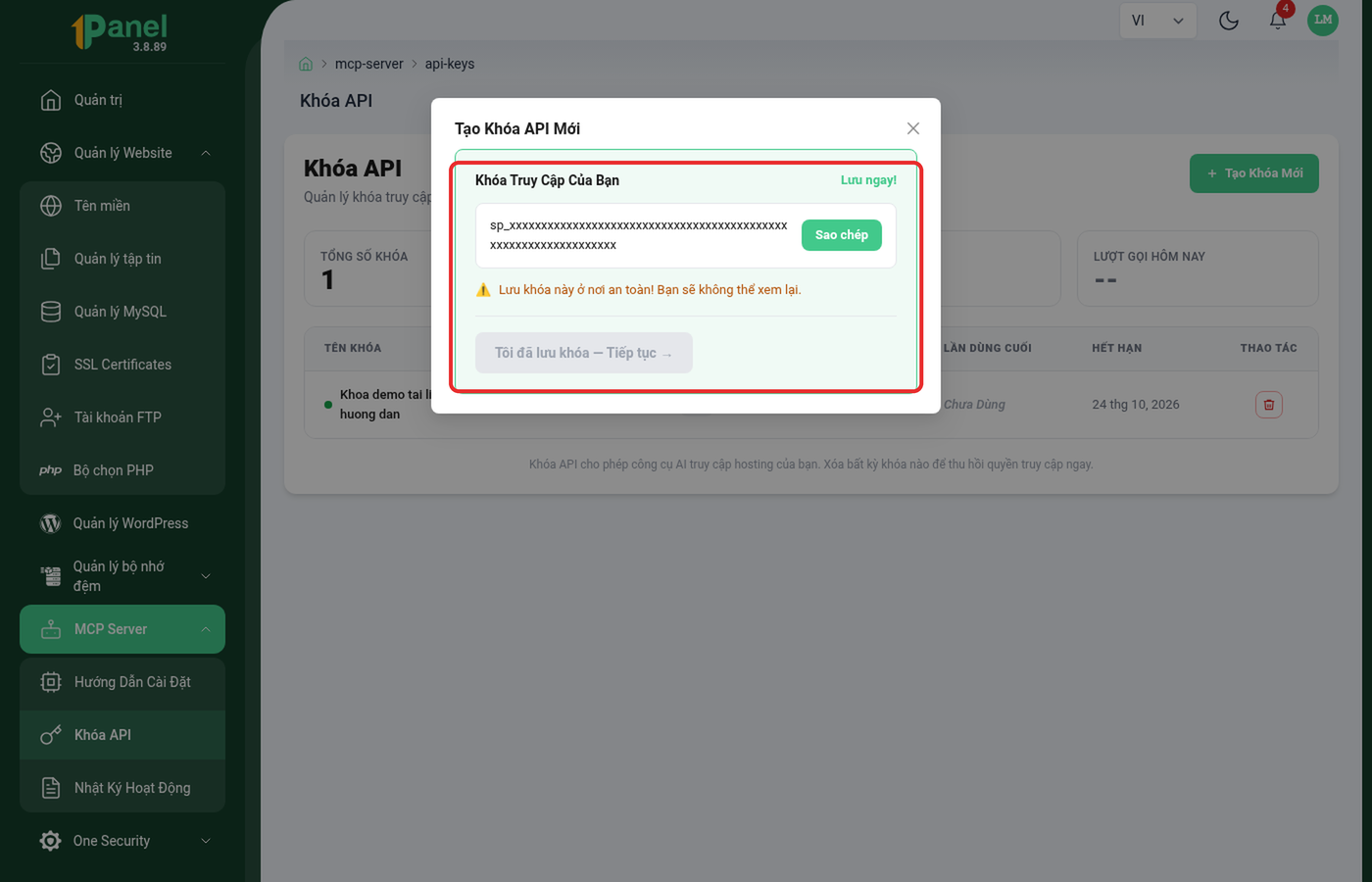
Task: Open Nhật Ký Hoạt Động menu item
Action: tap(122, 788)
